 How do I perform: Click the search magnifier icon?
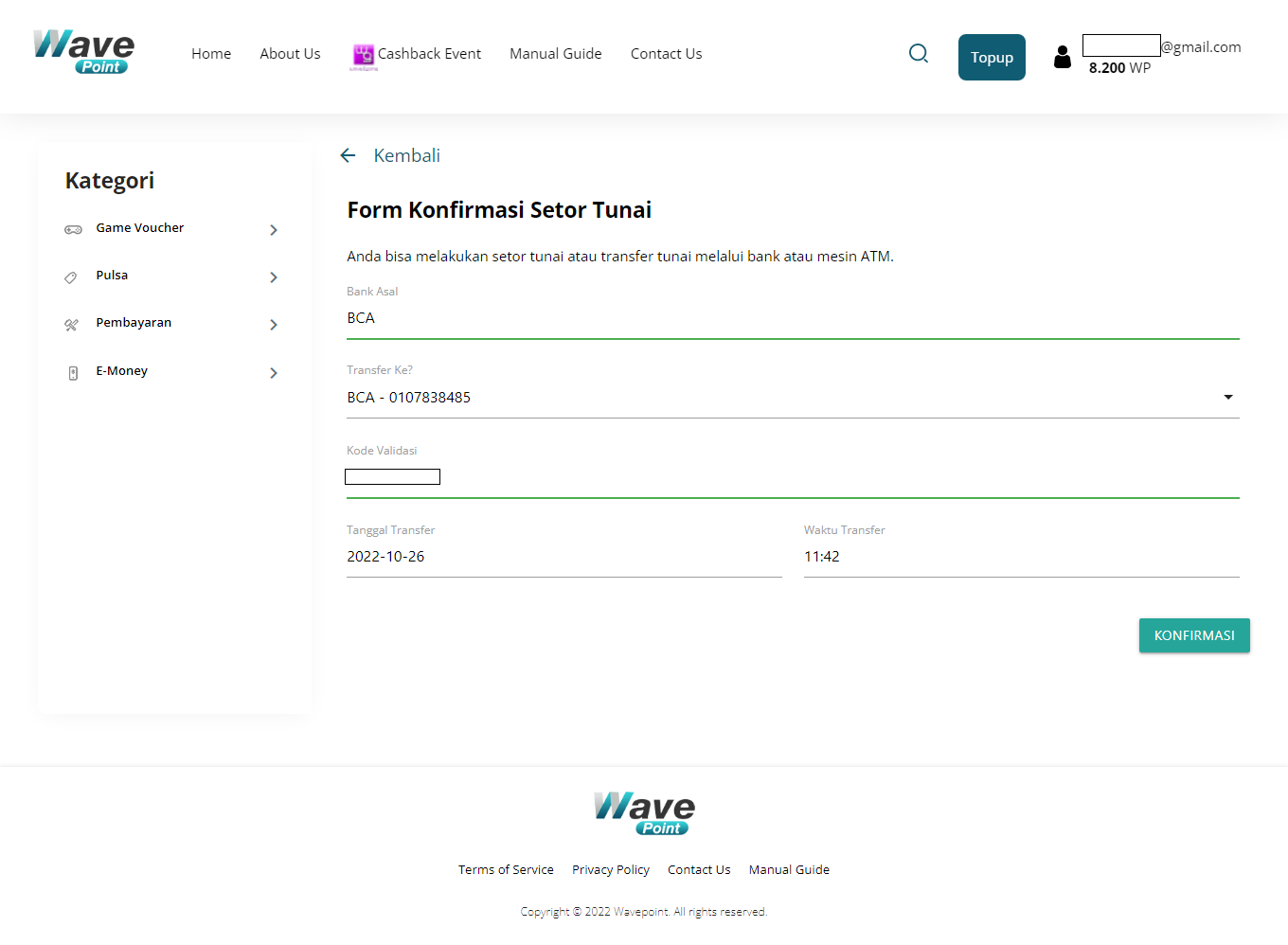[x=918, y=54]
